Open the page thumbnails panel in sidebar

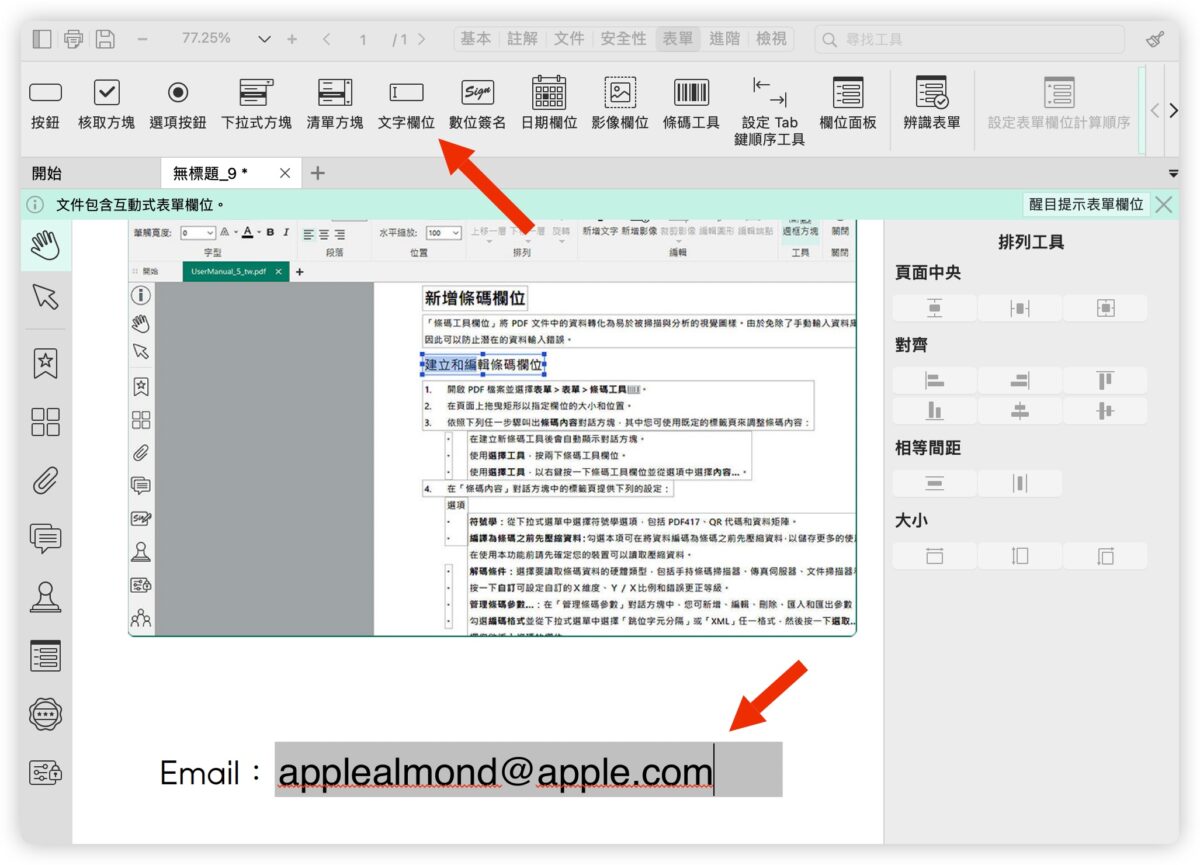45,422
